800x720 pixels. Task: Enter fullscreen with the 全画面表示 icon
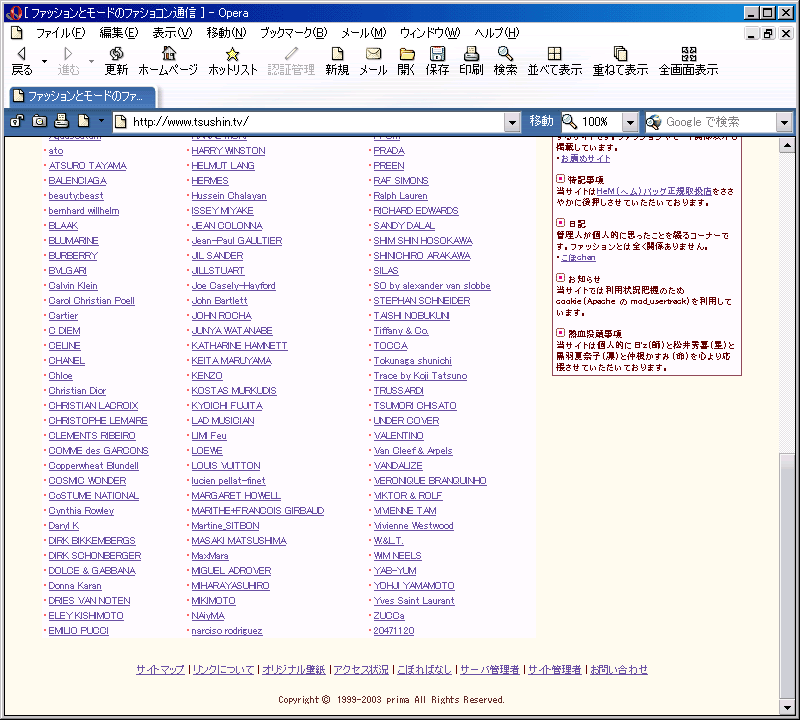tap(688, 61)
